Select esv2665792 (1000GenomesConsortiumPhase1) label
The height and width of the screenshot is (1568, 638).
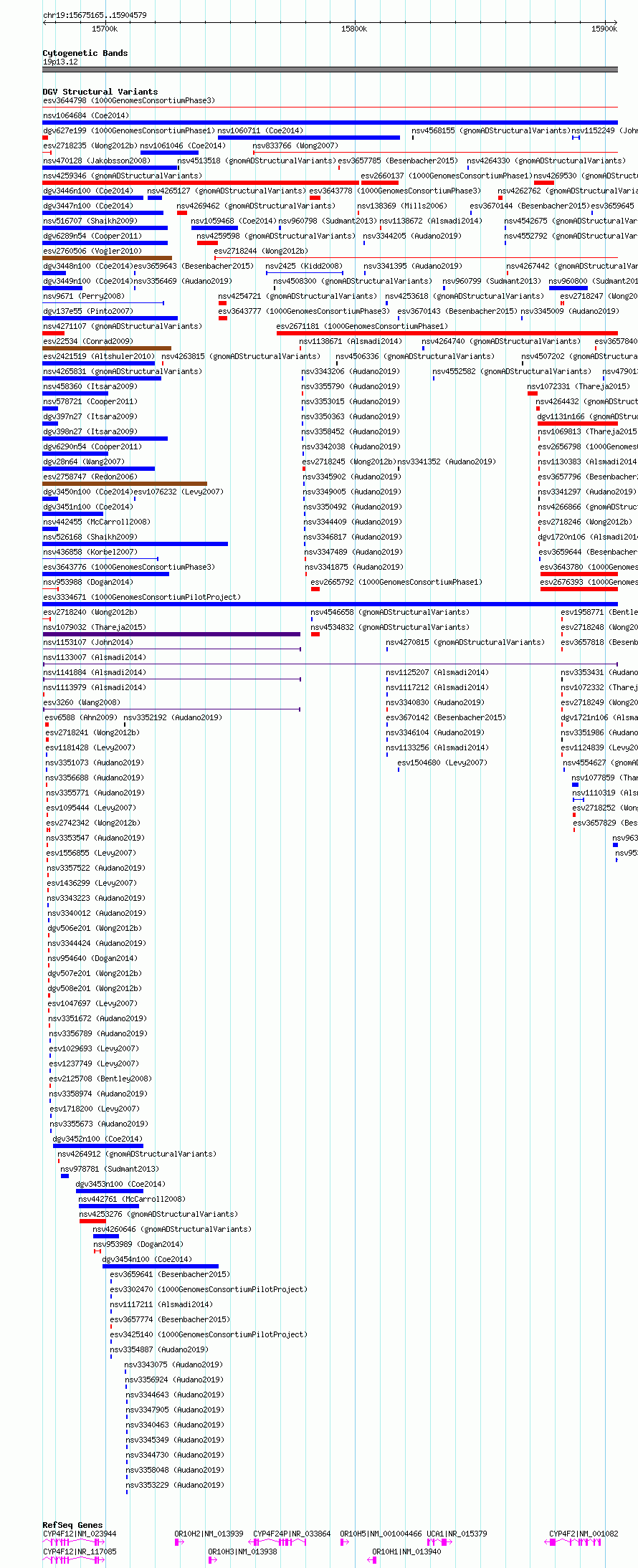coord(396,582)
